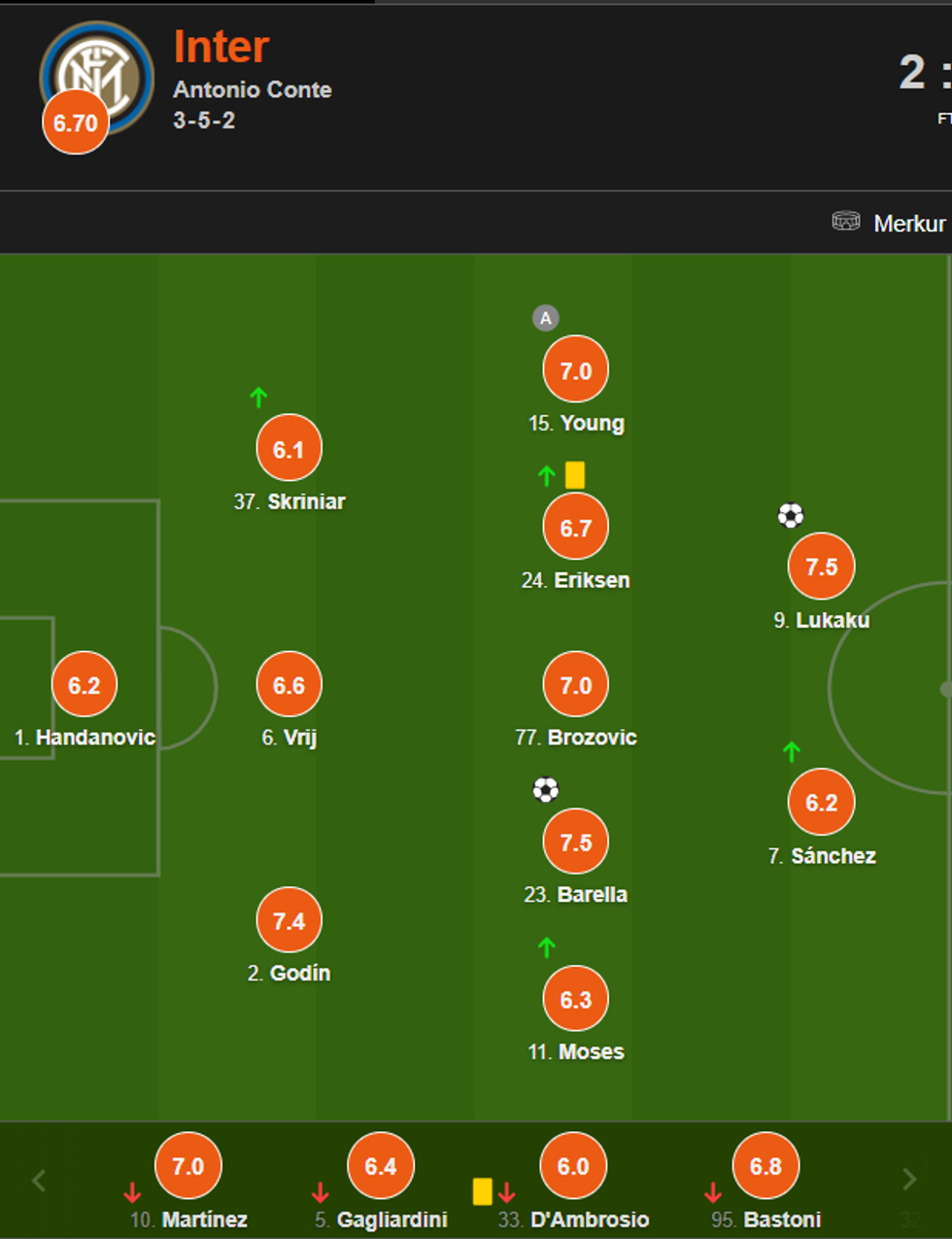952x1239 pixels.
Task: Open the Inter team name link
Action: (221, 47)
